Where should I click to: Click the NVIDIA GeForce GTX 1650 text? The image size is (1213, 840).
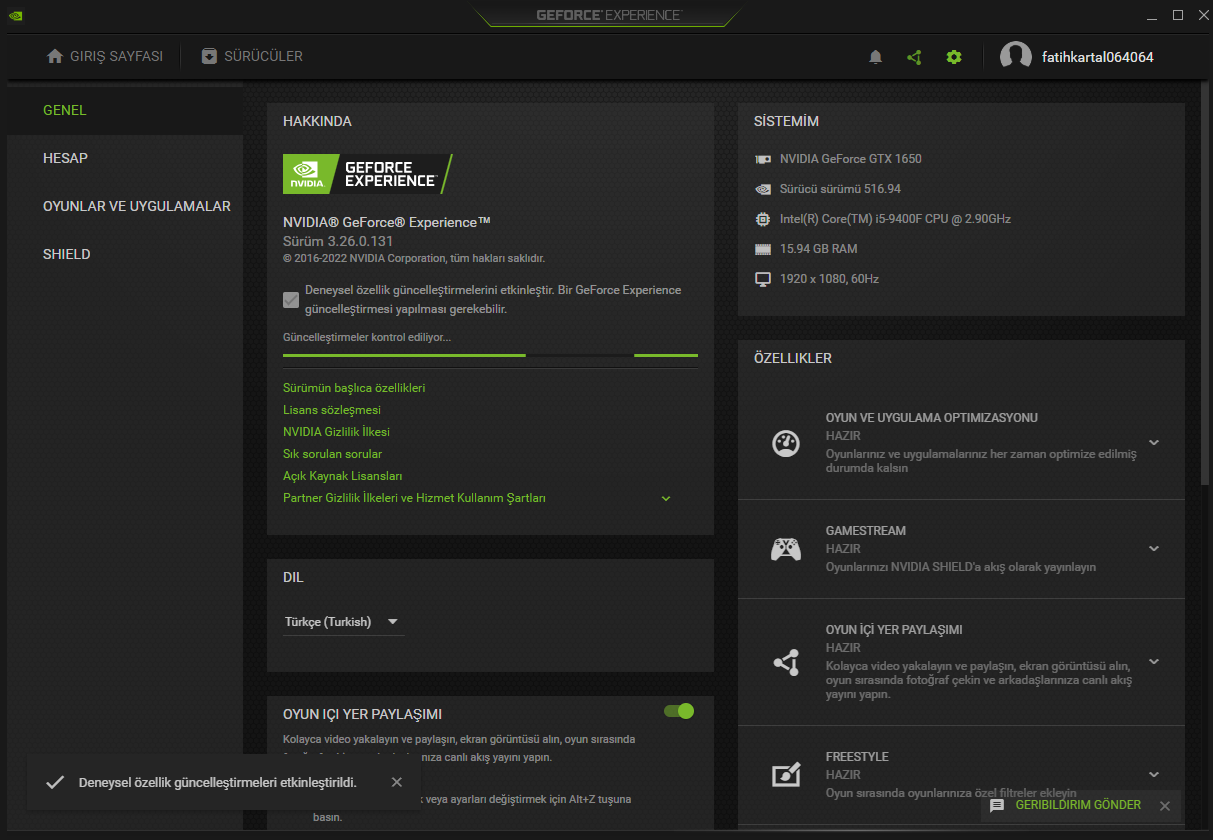(x=851, y=159)
